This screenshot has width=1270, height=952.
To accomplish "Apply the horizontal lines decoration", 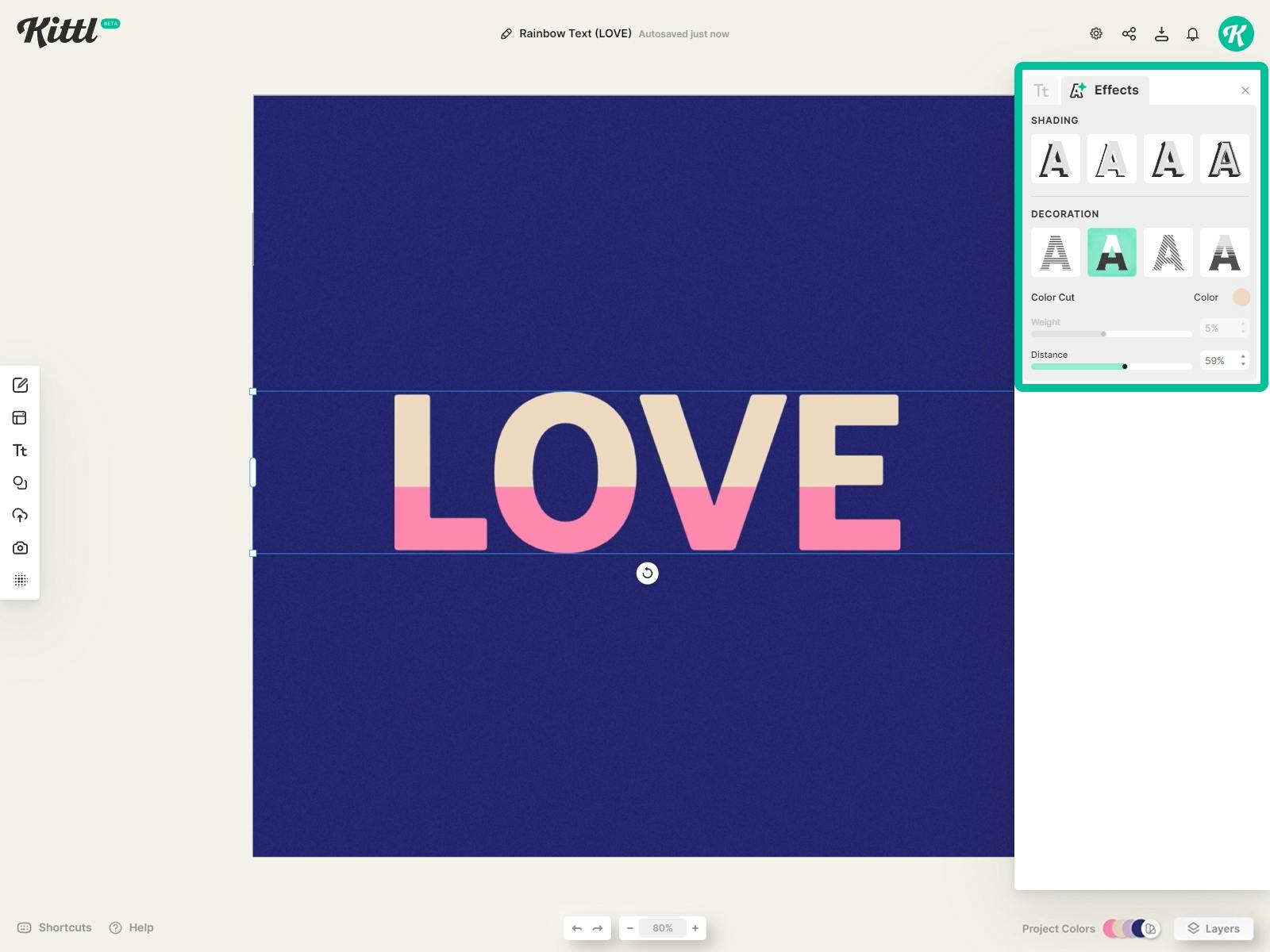I will coord(1056,252).
